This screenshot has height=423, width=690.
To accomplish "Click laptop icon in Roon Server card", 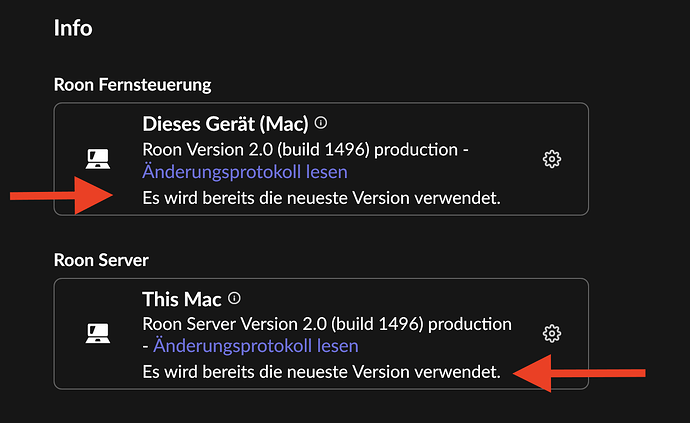I will (x=98, y=333).
